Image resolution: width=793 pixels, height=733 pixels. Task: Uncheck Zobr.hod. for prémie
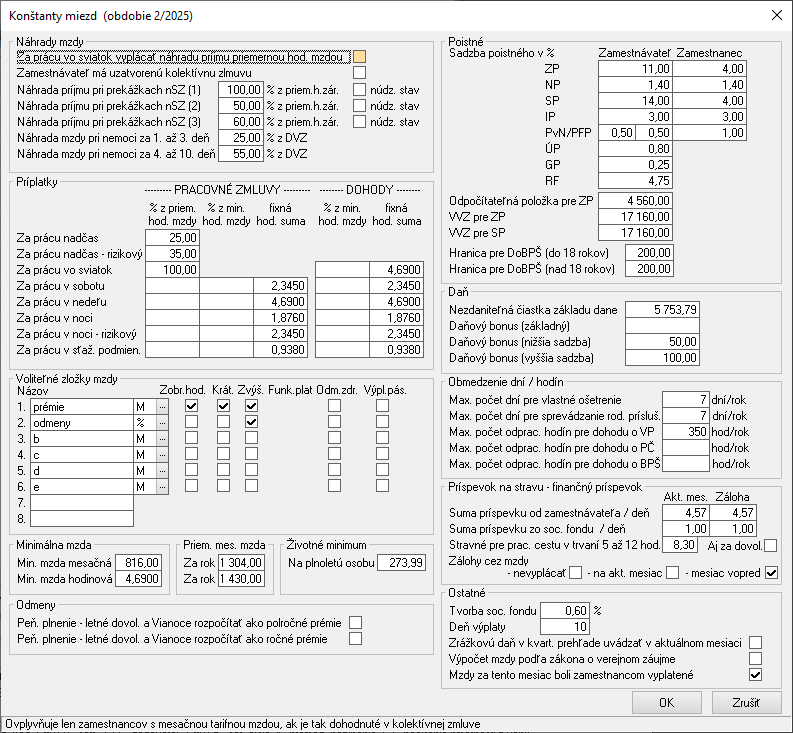(x=192, y=405)
